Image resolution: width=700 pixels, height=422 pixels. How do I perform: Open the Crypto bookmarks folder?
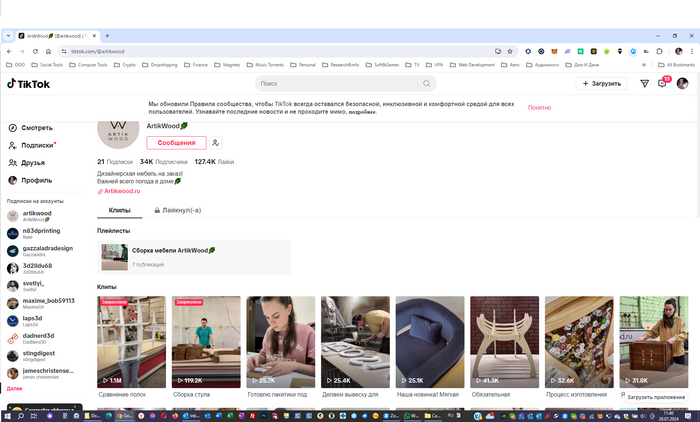click(125, 65)
